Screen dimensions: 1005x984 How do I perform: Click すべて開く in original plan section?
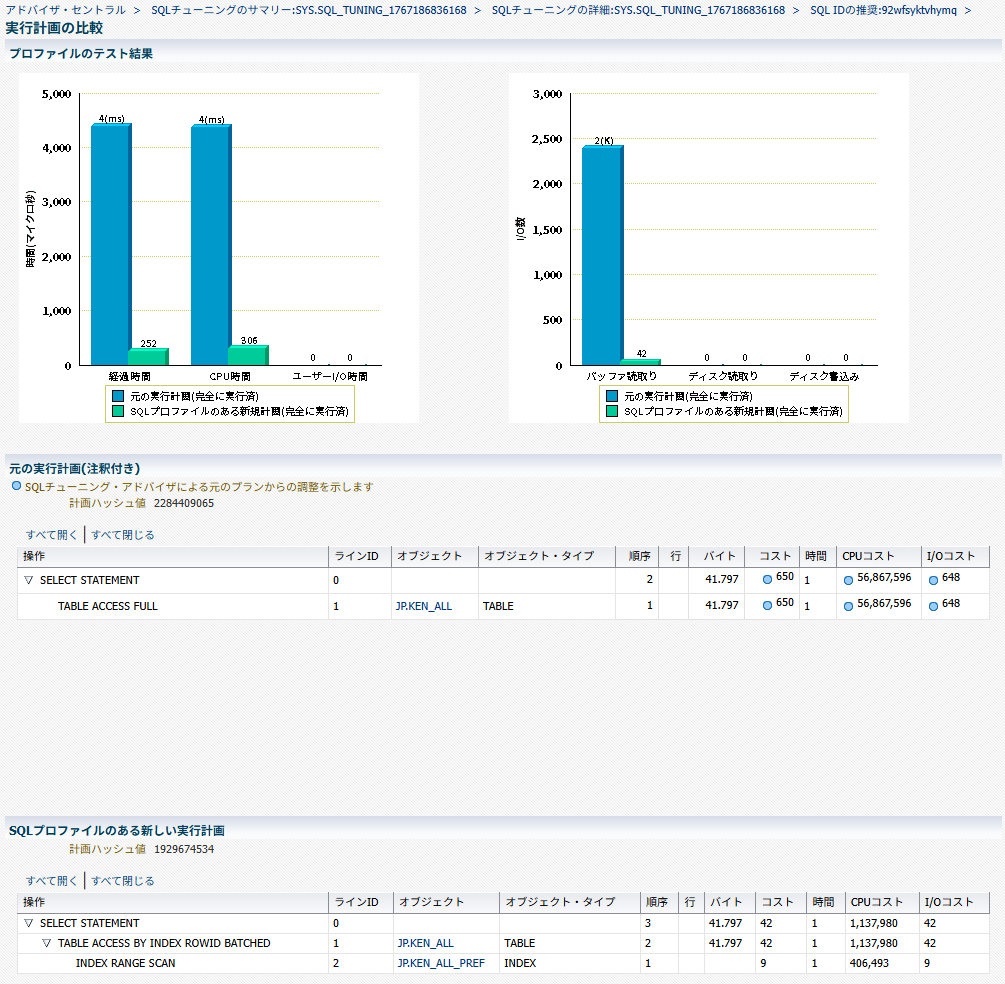[x=52, y=535]
